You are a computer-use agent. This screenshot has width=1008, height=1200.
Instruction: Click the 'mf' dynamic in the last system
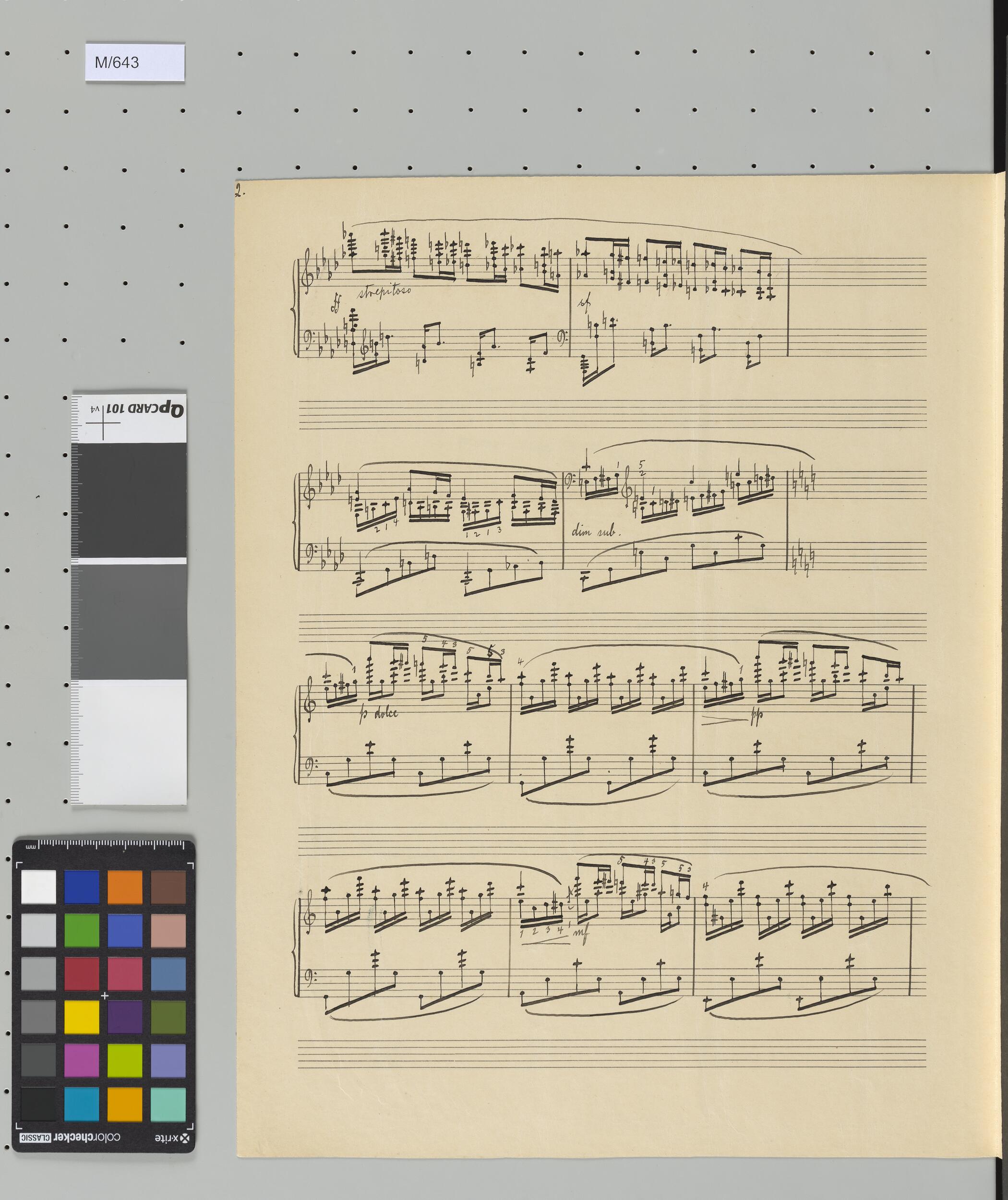582,936
